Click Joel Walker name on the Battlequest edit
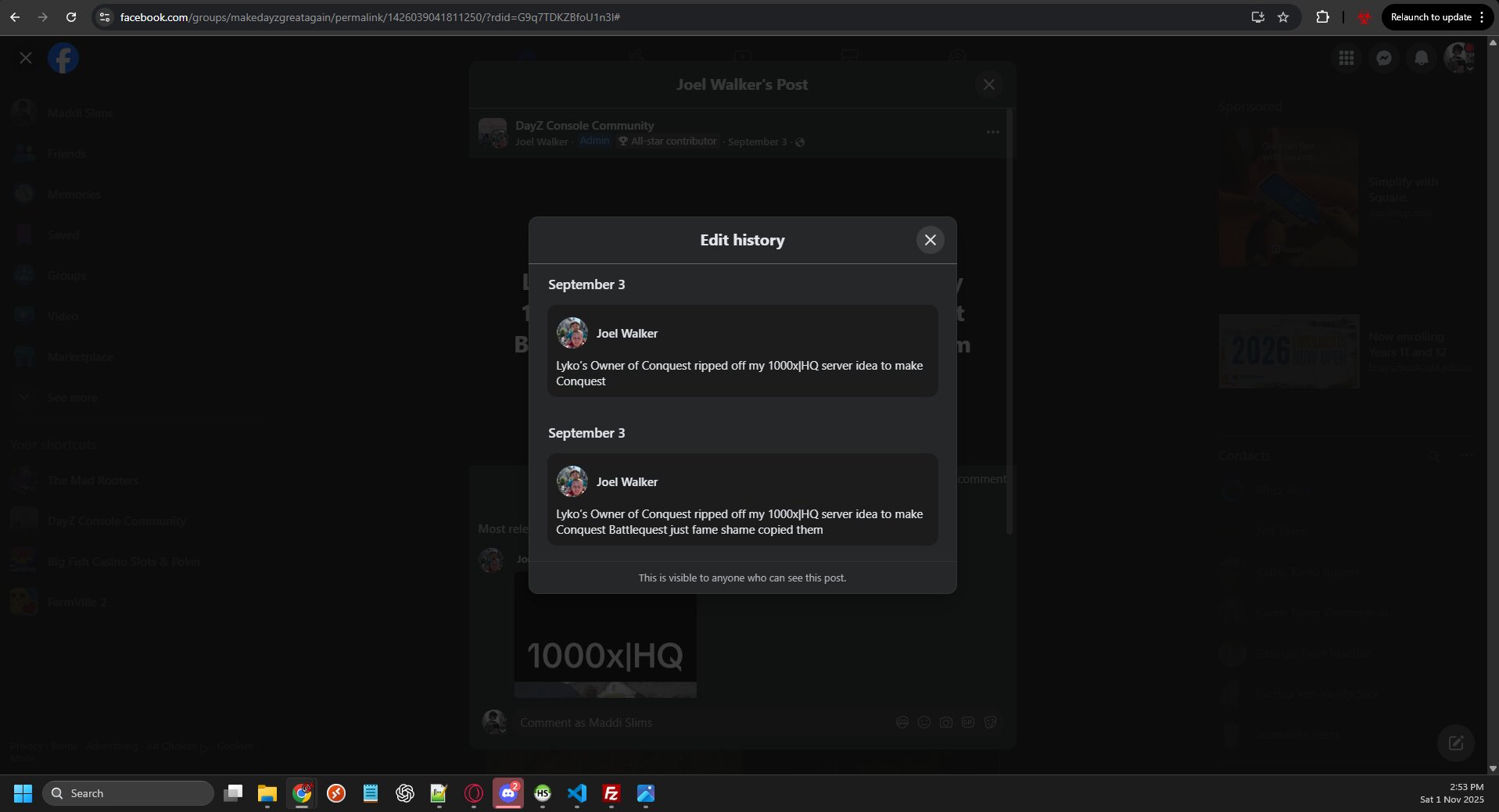1499x812 pixels. pyautogui.click(x=626, y=482)
